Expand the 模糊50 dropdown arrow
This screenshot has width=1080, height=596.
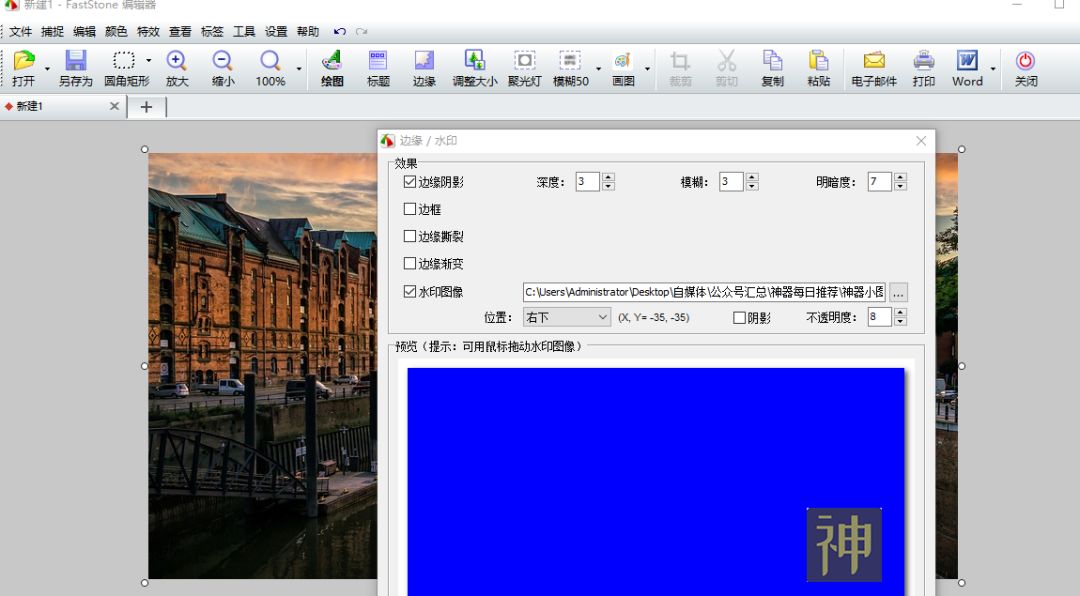(x=598, y=69)
